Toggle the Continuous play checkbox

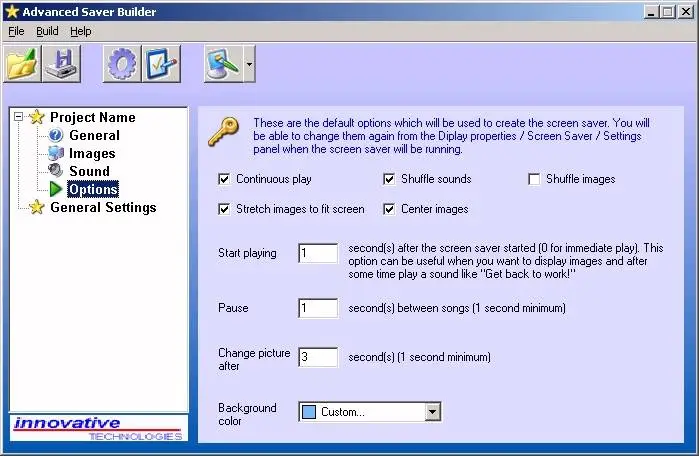(x=224, y=179)
